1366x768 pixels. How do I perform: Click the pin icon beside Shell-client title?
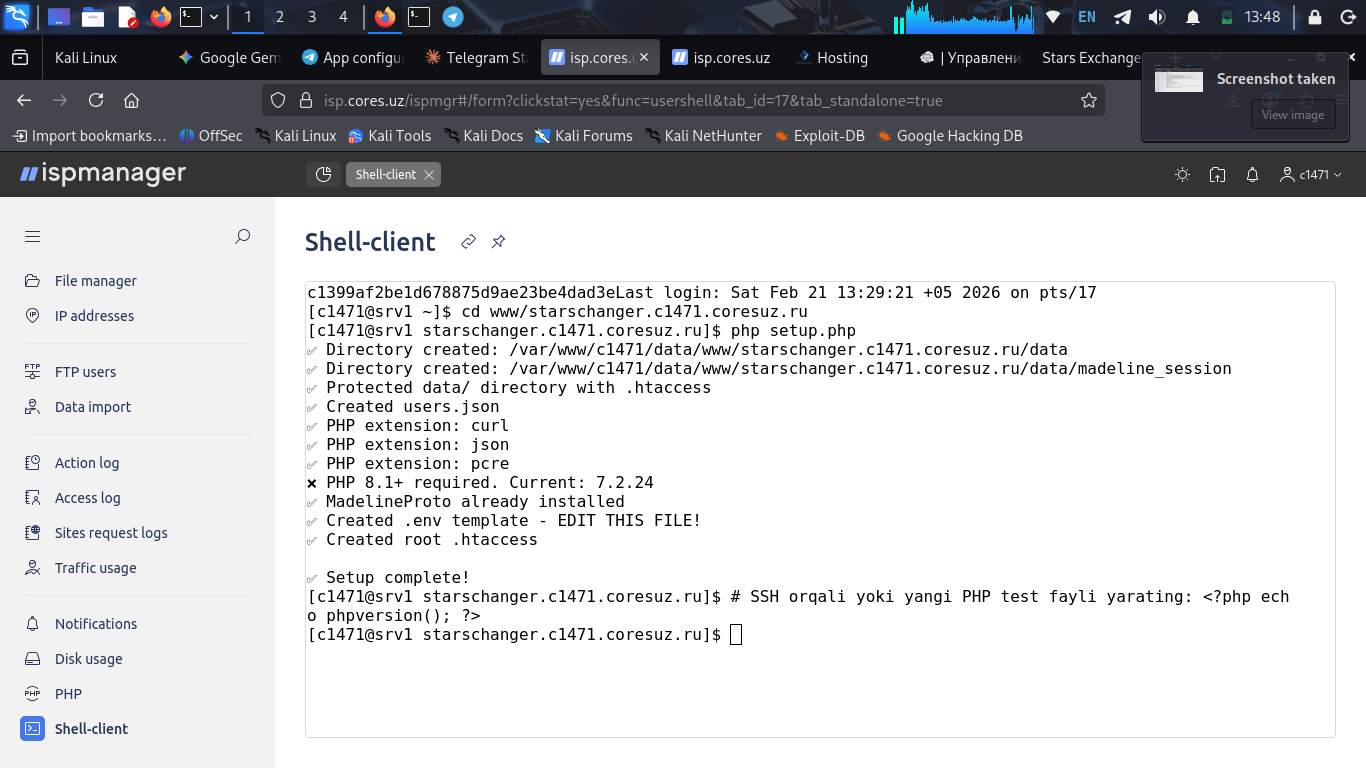(498, 242)
